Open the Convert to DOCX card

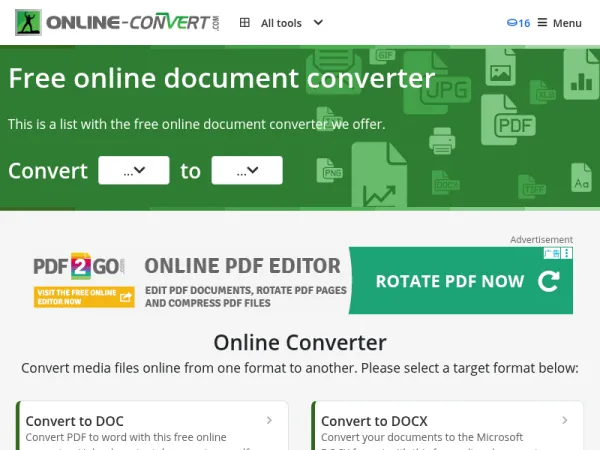pos(447,426)
